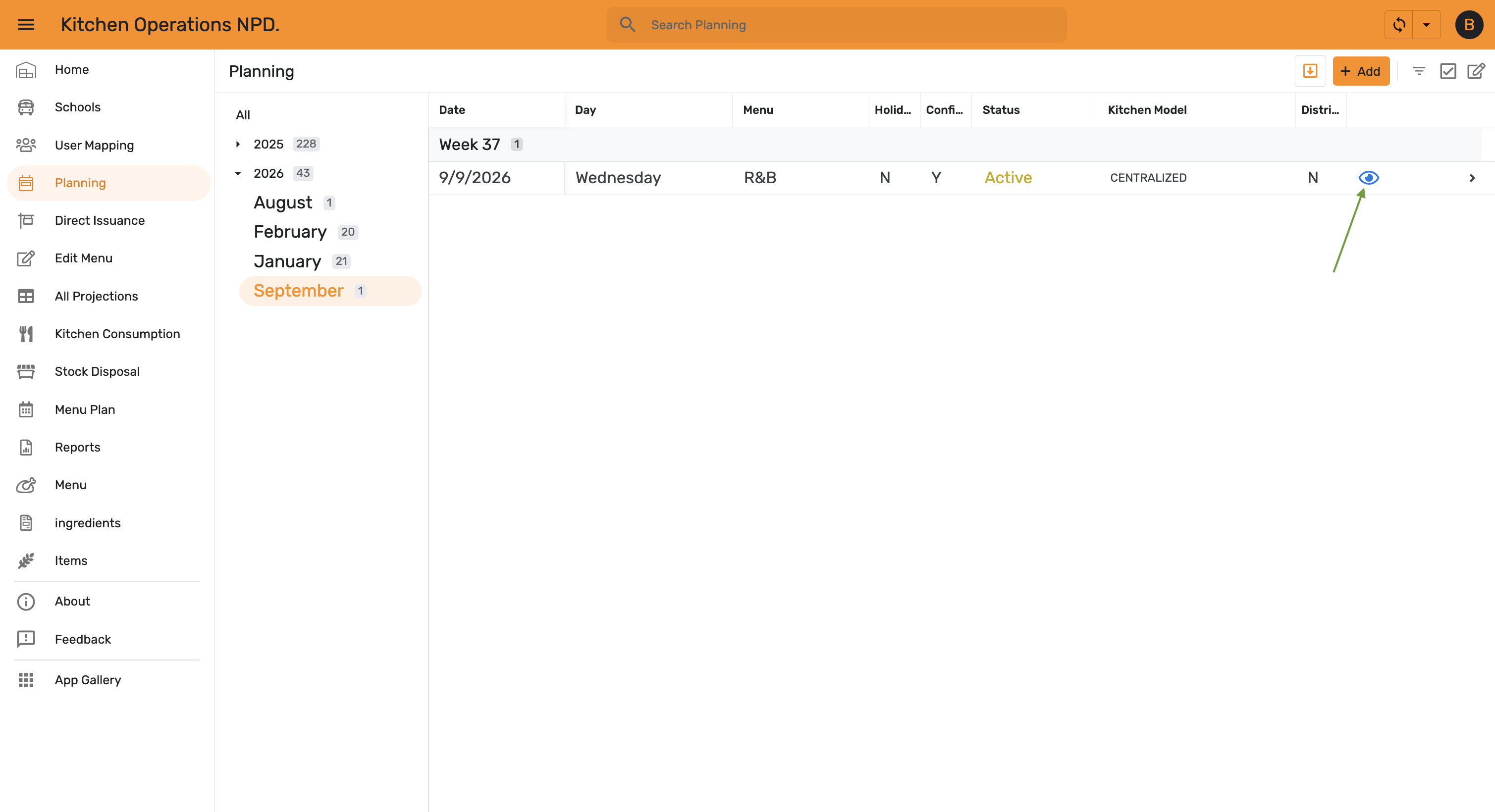Click the sync refresh icon
Image resolution: width=1495 pixels, height=812 pixels.
coord(1399,24)
